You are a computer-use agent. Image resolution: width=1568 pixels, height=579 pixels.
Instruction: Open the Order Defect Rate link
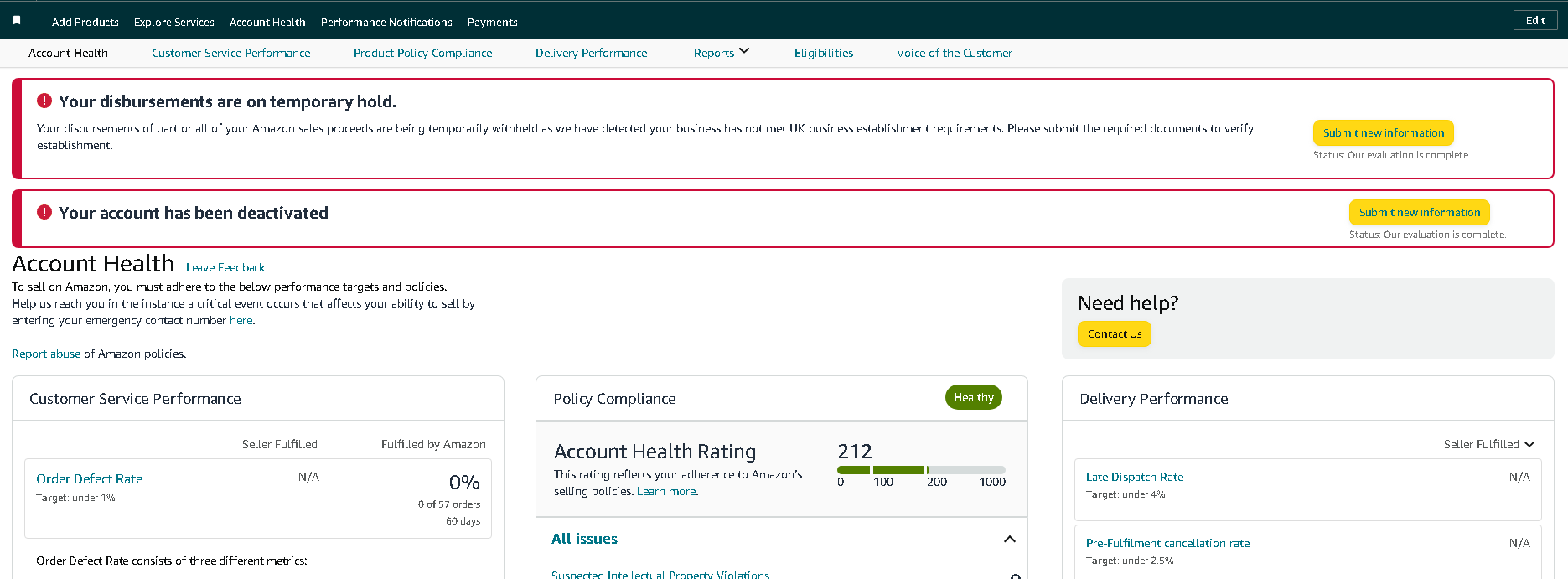tap(90, 478)
